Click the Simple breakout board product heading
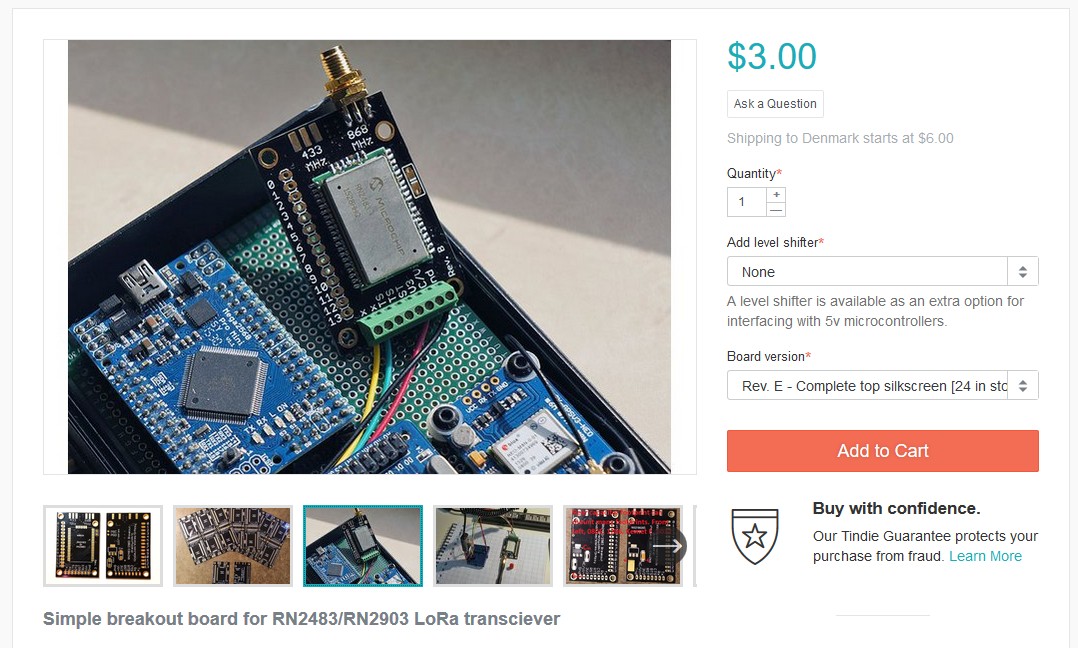 tap(301, 618)
